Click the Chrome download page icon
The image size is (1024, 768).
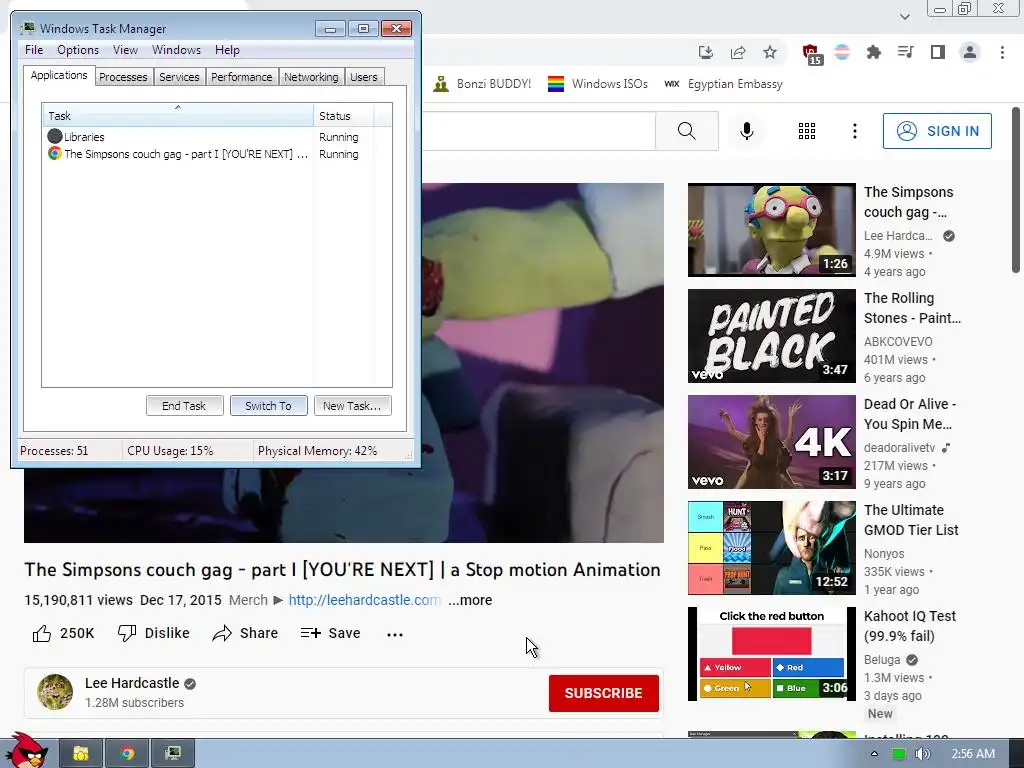click(705, 52)
